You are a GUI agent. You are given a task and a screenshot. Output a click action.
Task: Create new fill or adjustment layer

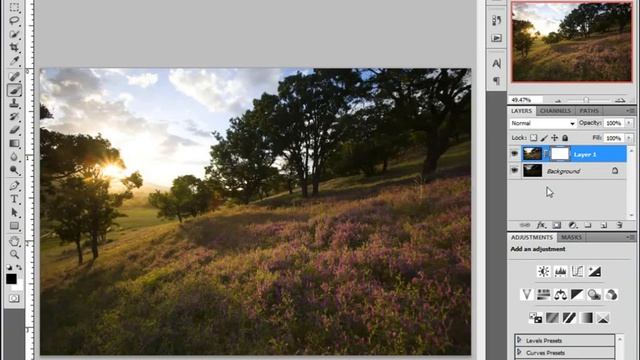[573, 225]
